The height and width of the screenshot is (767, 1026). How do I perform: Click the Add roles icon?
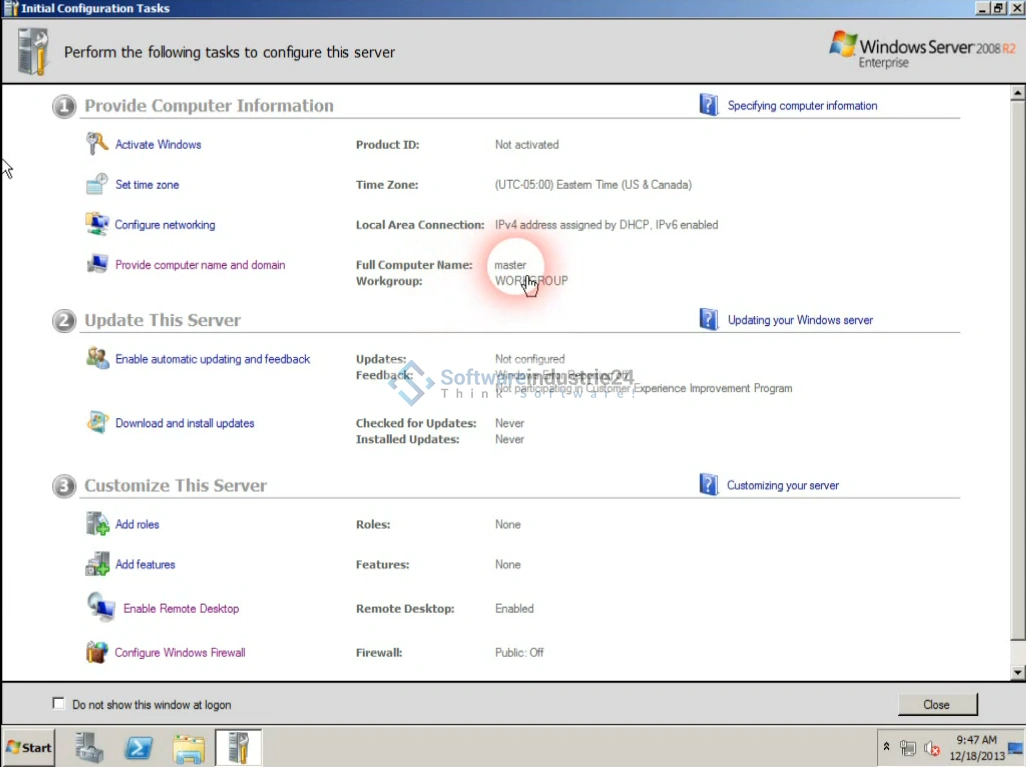click(96, 524)
